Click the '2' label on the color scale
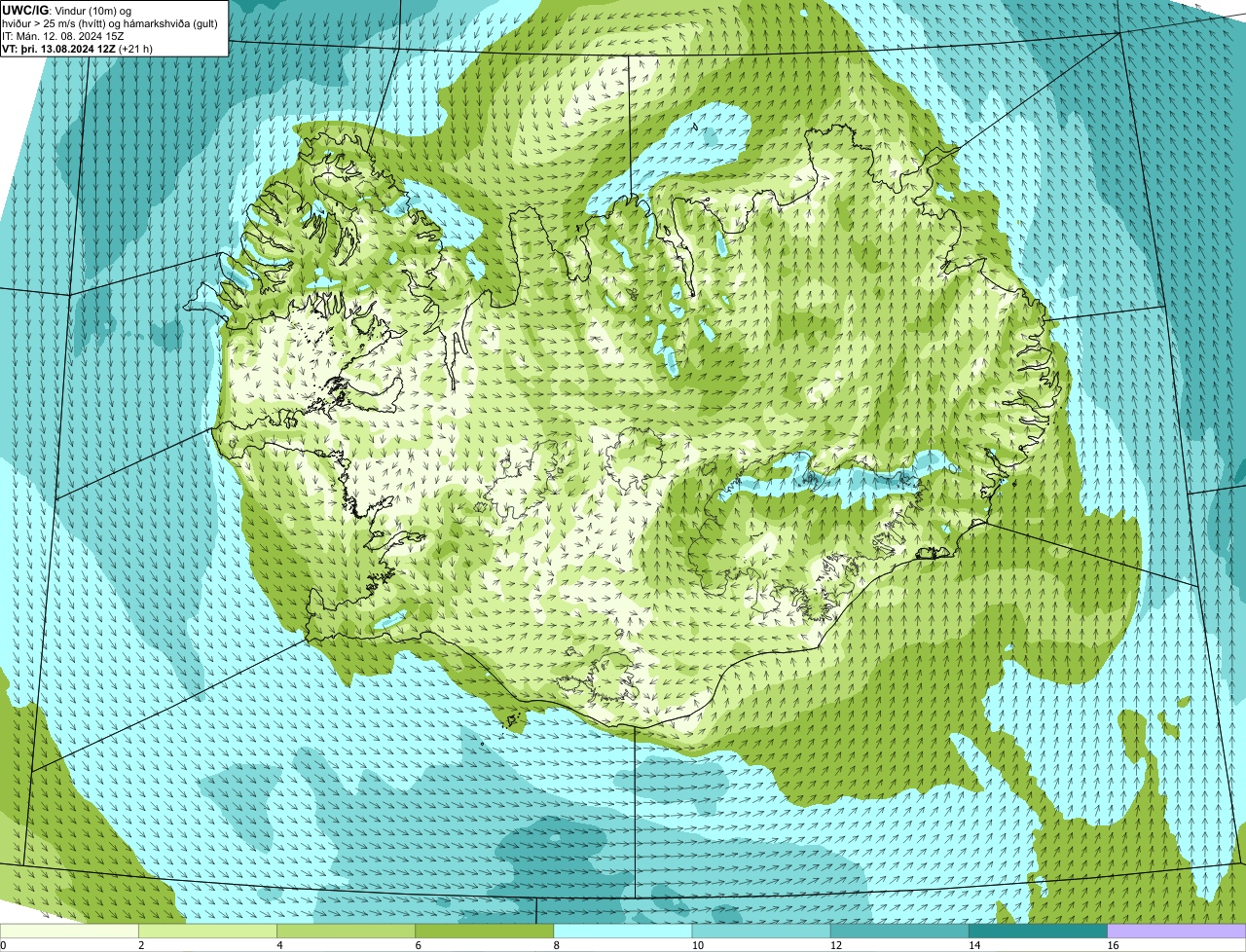Screen dimensions: 1246x952 [x=142, y=945]
